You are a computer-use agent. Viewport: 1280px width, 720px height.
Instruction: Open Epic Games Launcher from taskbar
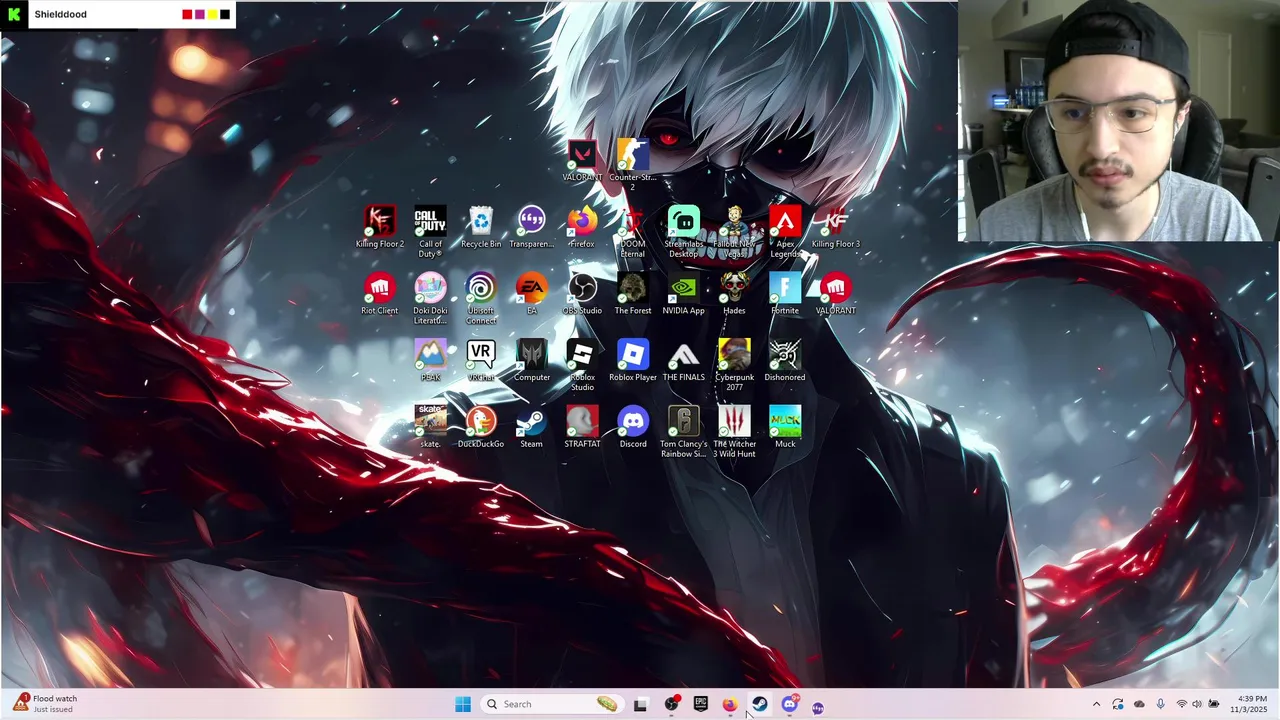click(700, 704)
